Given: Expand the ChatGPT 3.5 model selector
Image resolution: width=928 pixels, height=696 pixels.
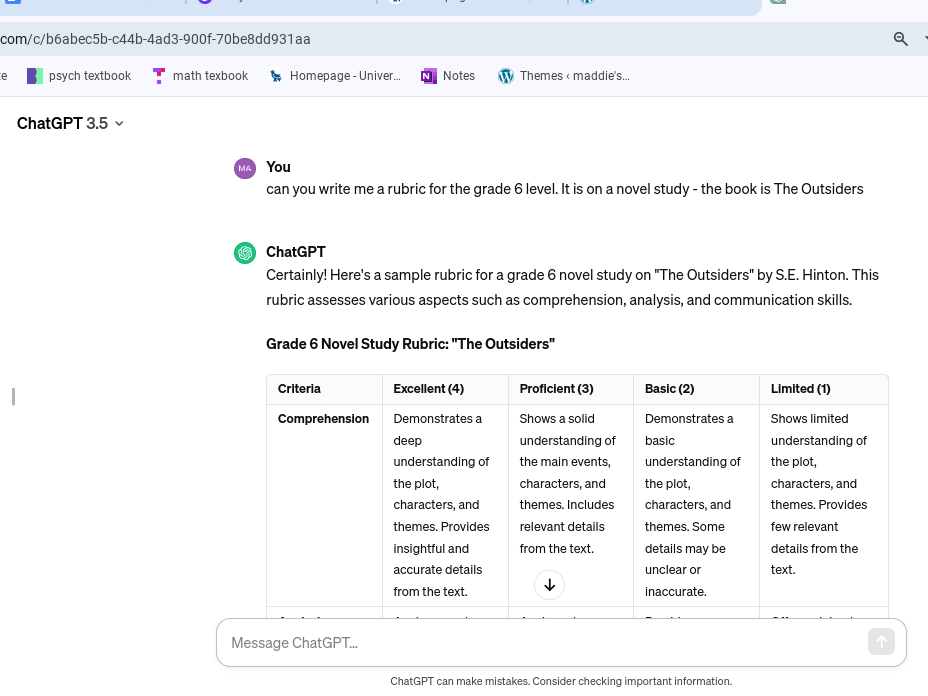Looking at the screenshot, I should click(70, 123).
